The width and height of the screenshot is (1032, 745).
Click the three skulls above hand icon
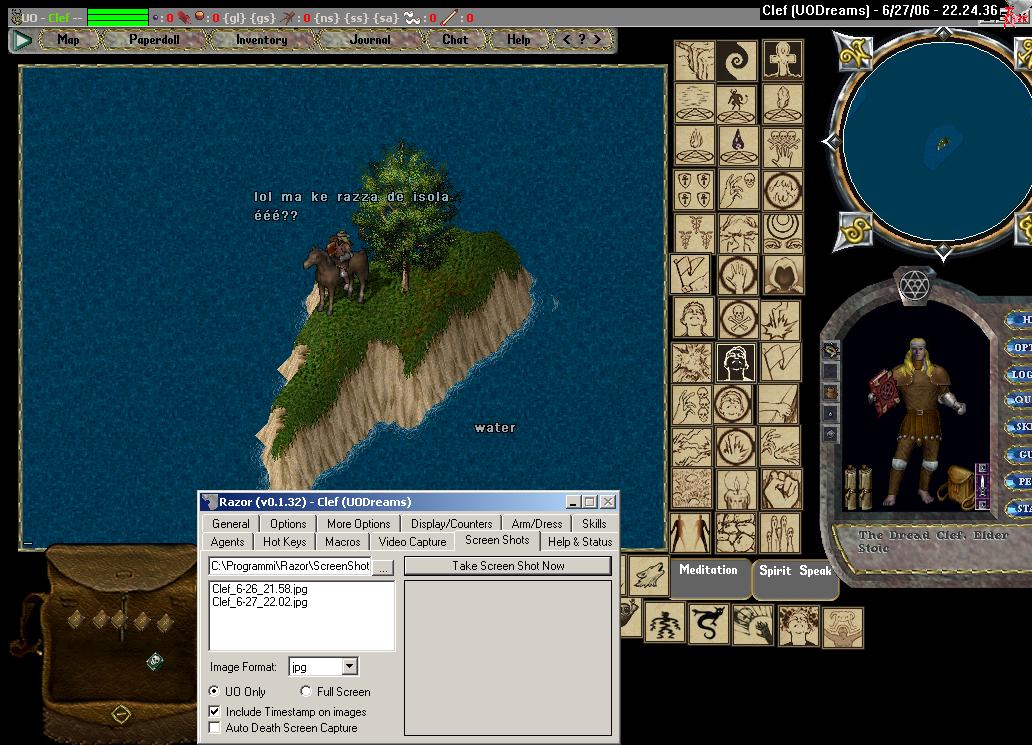(x=783, y=145)
